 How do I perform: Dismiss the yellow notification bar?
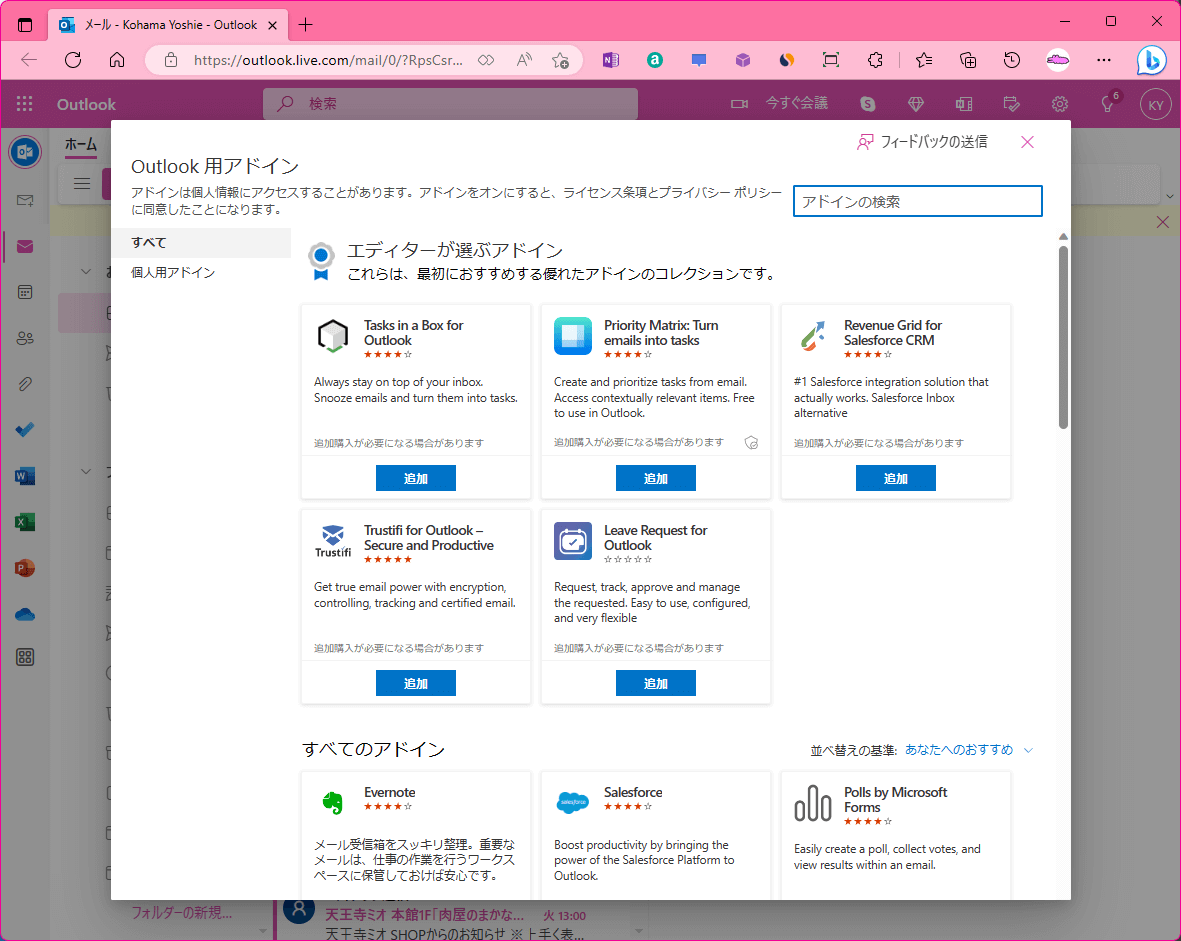1162,222
